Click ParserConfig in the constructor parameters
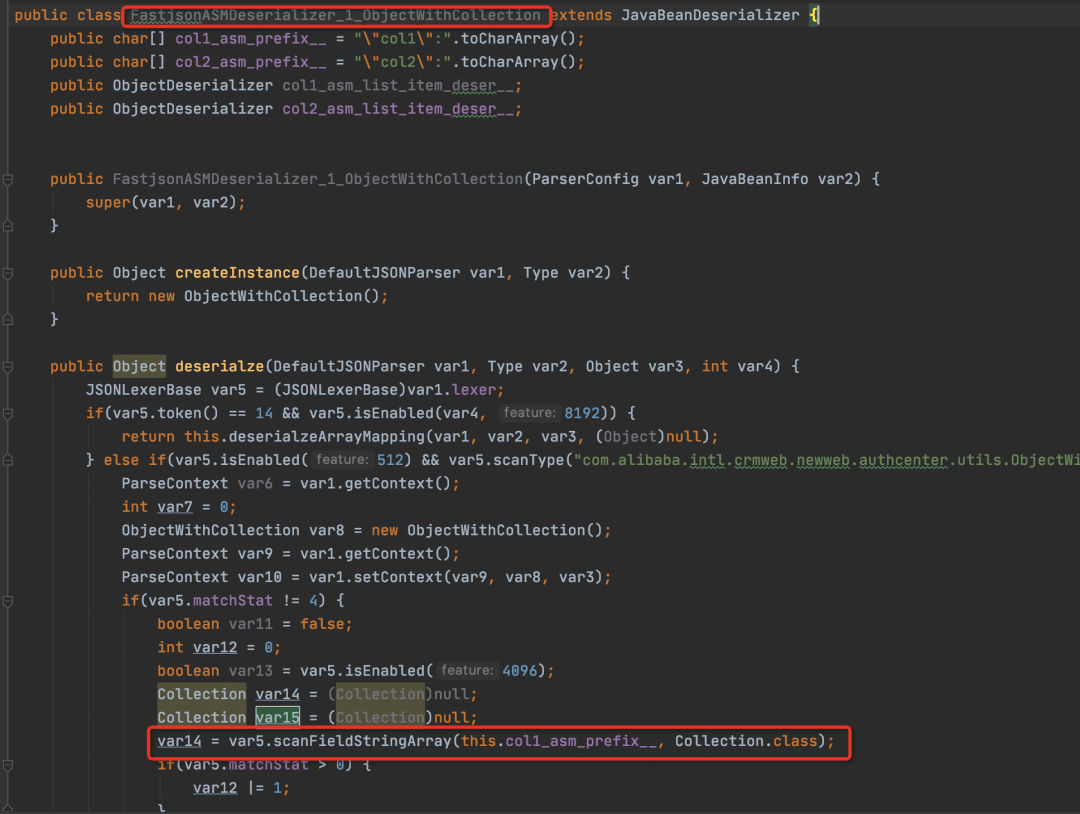Screen dimensions: 1080x814 [585, 179]
